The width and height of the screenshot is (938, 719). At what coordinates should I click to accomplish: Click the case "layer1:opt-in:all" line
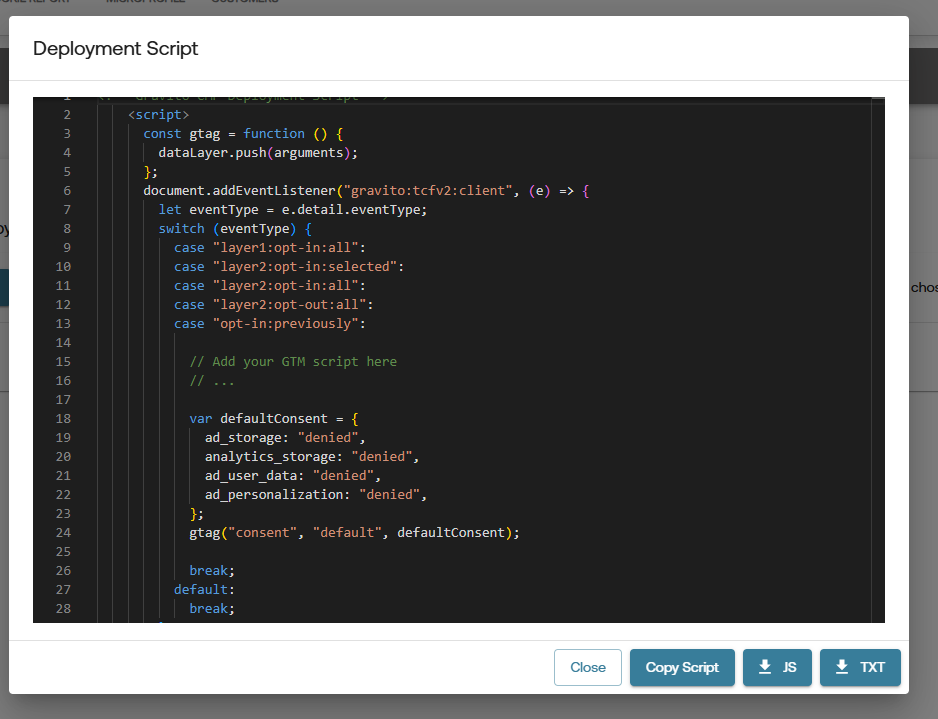(270, 248)
